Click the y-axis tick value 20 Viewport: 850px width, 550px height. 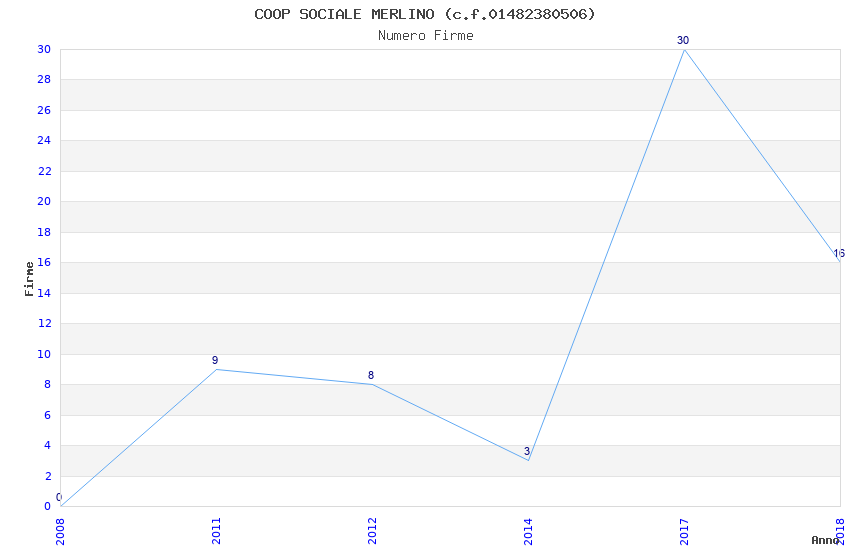[44, 201]
